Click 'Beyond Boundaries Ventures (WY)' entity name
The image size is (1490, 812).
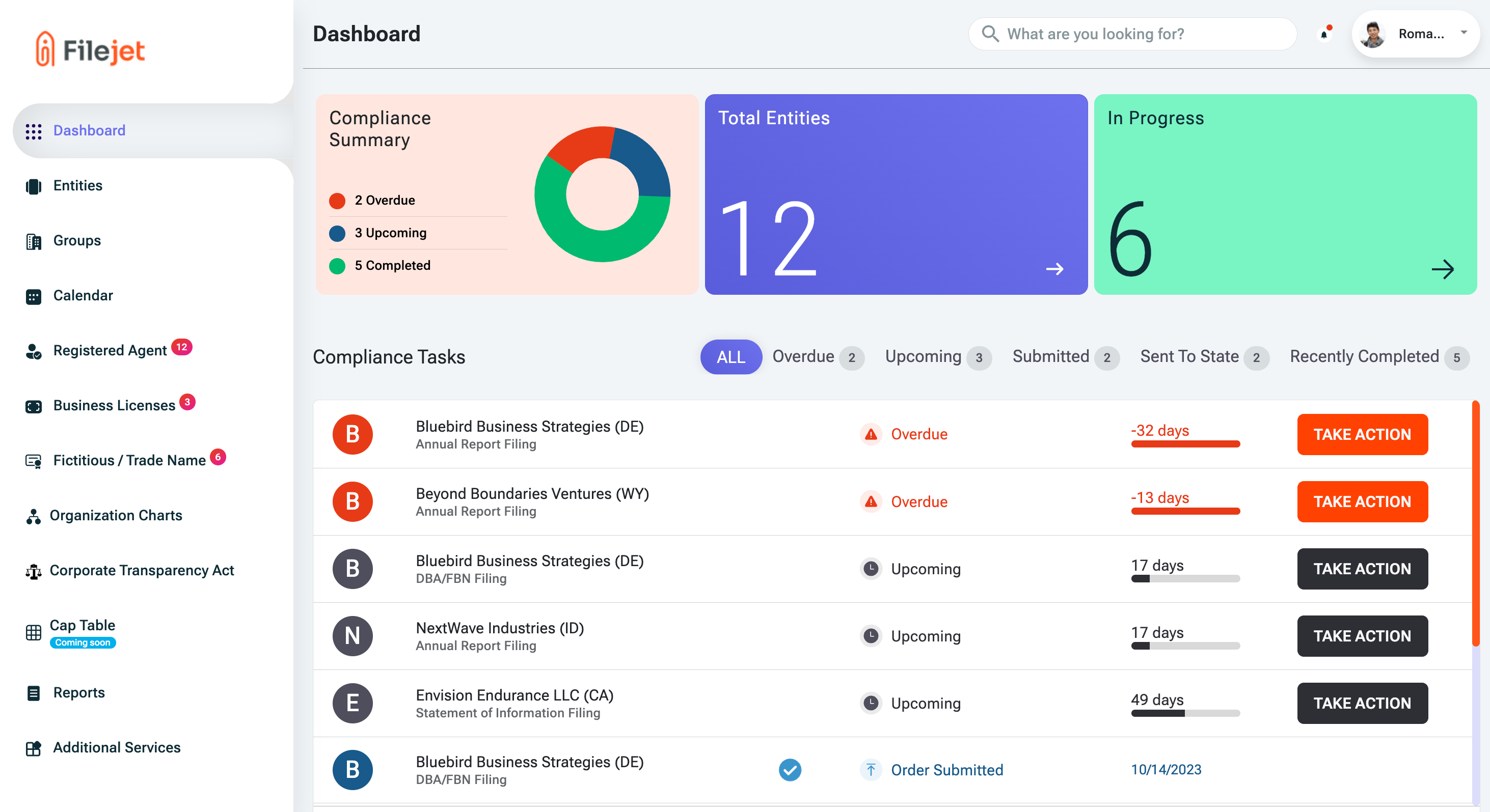pos(532,493)
